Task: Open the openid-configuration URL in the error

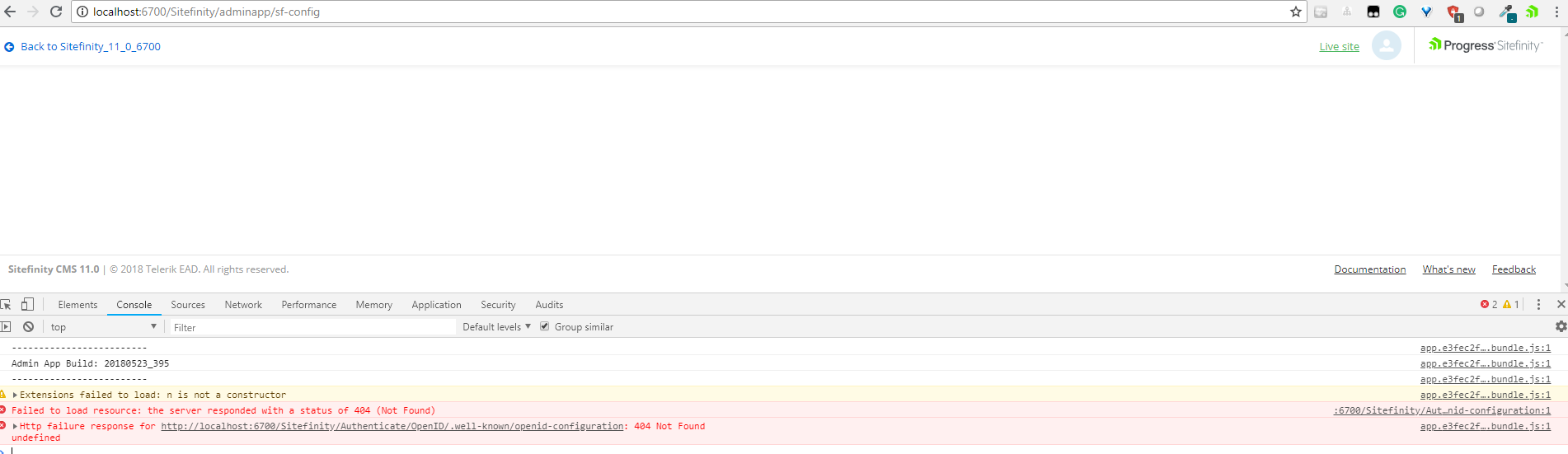Action: (392, 426)
